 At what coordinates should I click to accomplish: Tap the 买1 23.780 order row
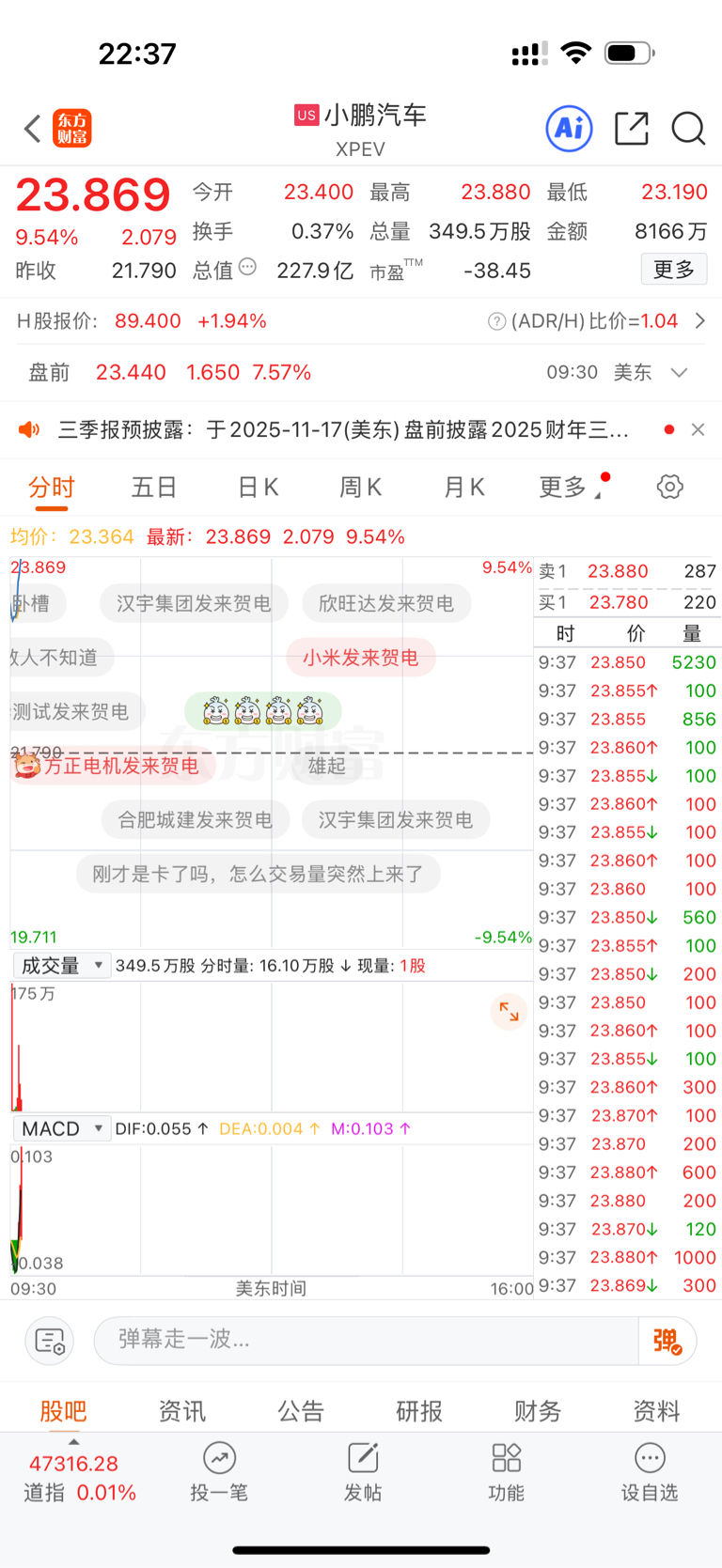pyautogui.click(x=628, y=602)
